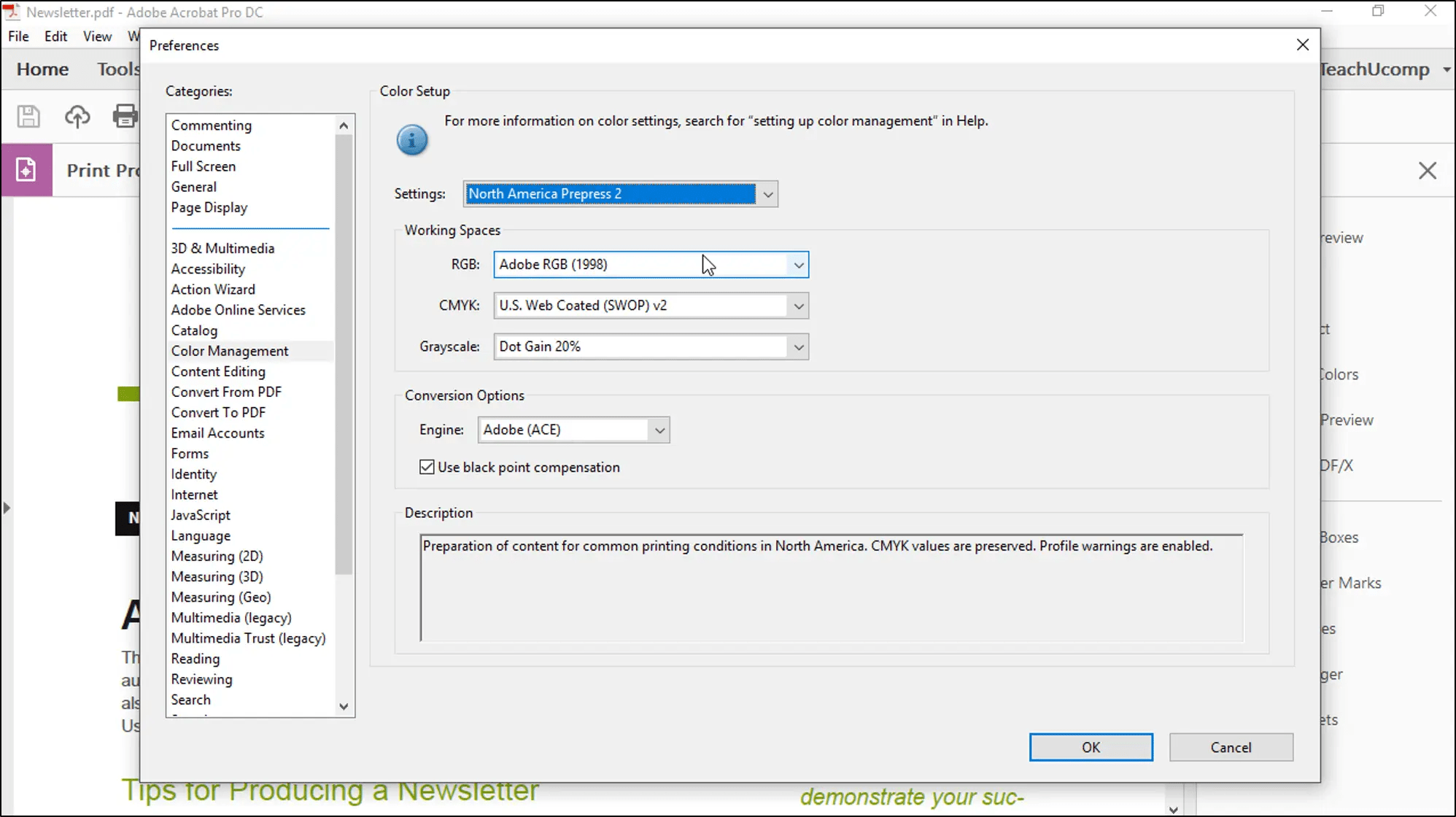Open the Settings dropdown
Screen dimensions: 1456x817
pos(767,195)
